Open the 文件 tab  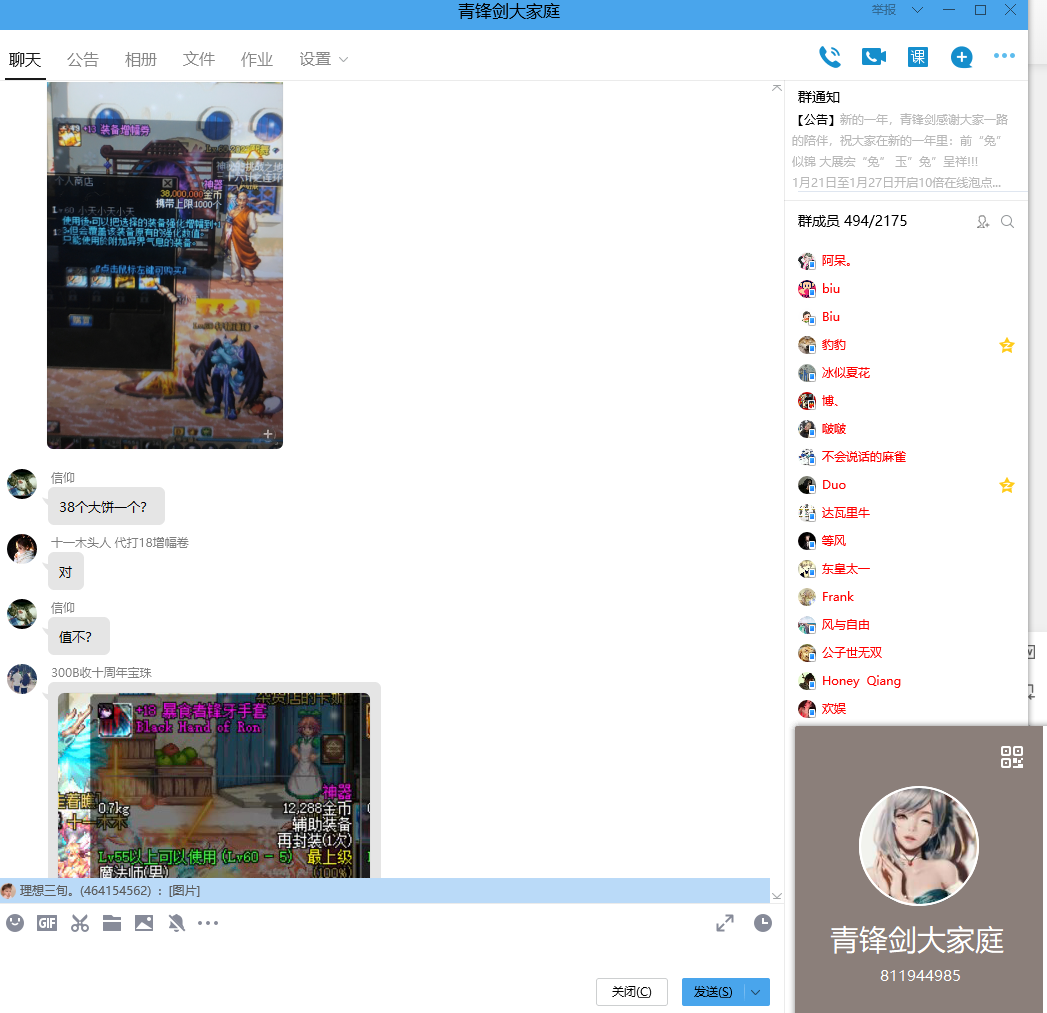pyautogui.click(x=199, y=59)
